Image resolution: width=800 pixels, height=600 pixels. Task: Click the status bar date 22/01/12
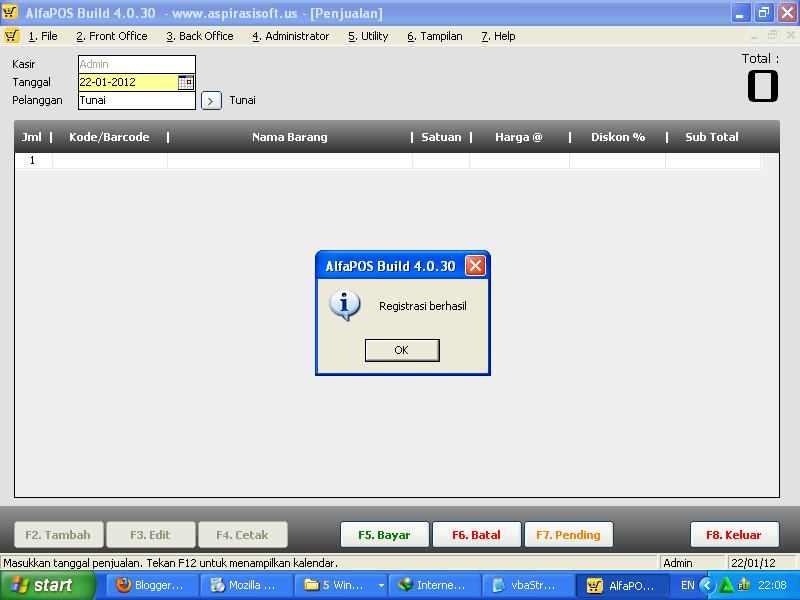[x=753, y=563]
